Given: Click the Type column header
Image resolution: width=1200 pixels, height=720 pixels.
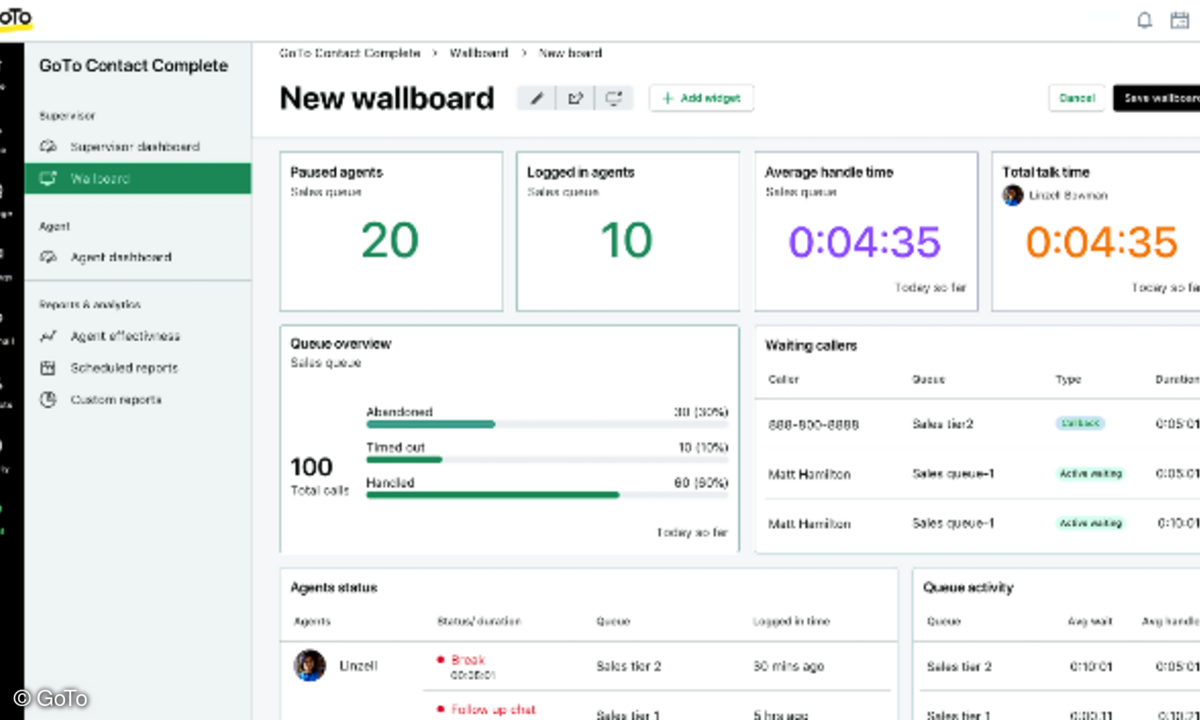Looking at the screenshot, I should pyautogui.click(x=1068, y=380).
